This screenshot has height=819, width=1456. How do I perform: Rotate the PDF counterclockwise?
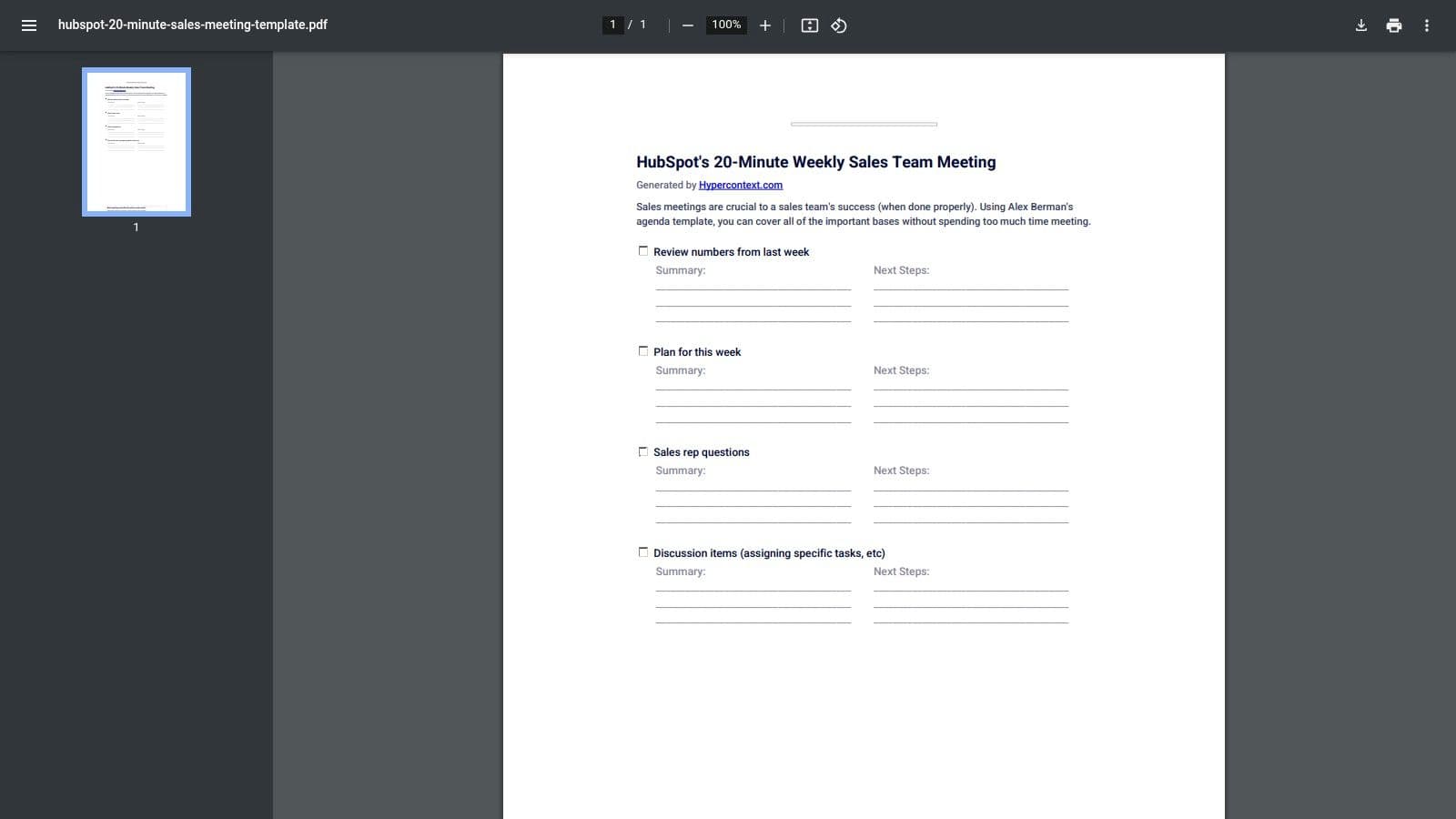coord(838,25)
